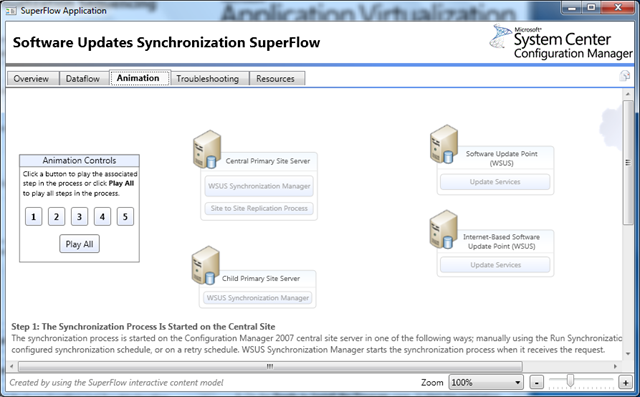Play animation step 5
The width and height of the screenshot is (640, 397).
coord(125,217)
